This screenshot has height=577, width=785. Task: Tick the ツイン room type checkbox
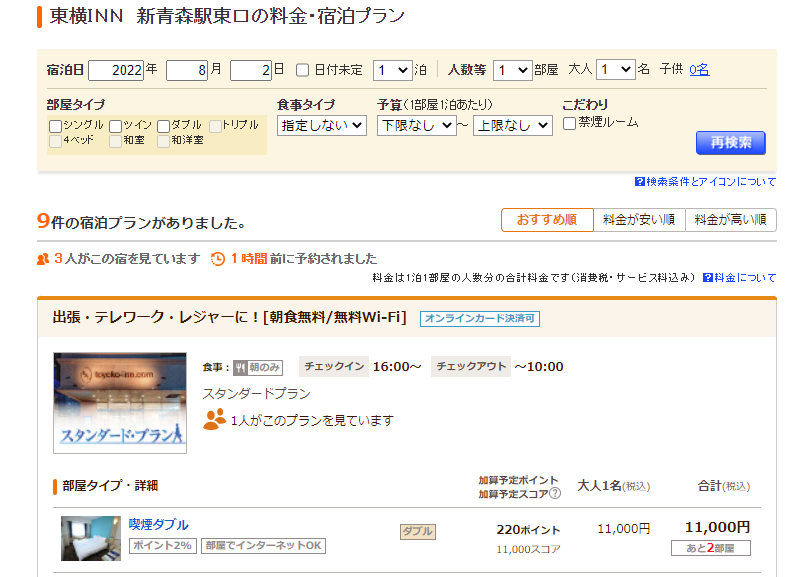(x=116, y=126)
